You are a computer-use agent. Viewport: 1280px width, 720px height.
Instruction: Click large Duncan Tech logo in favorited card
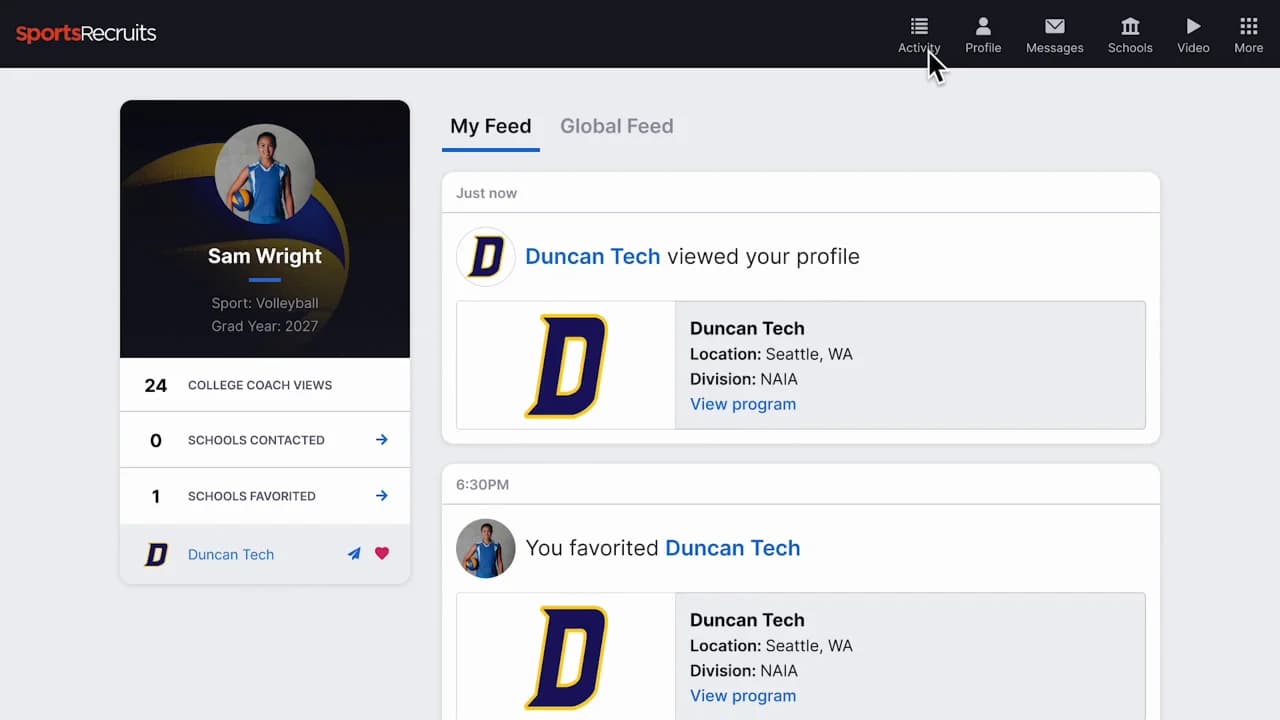(566, 657)
